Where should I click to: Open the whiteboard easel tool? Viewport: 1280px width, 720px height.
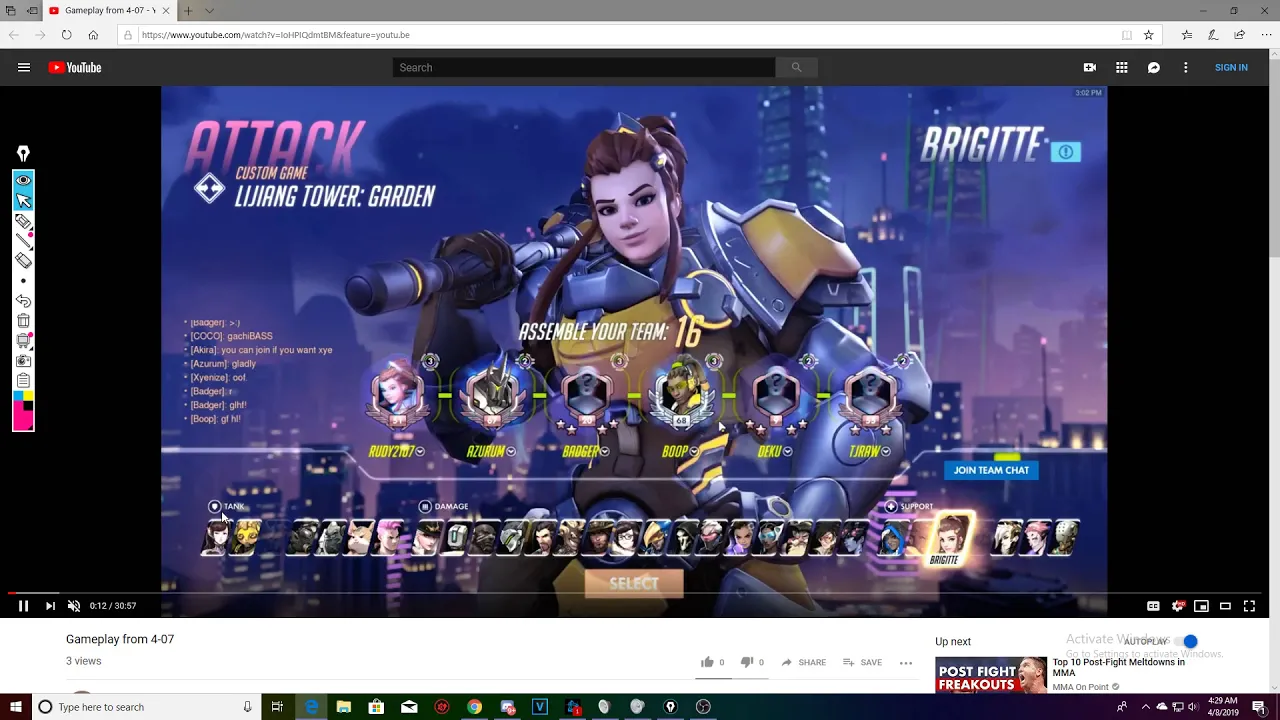[x=23, y=341]
